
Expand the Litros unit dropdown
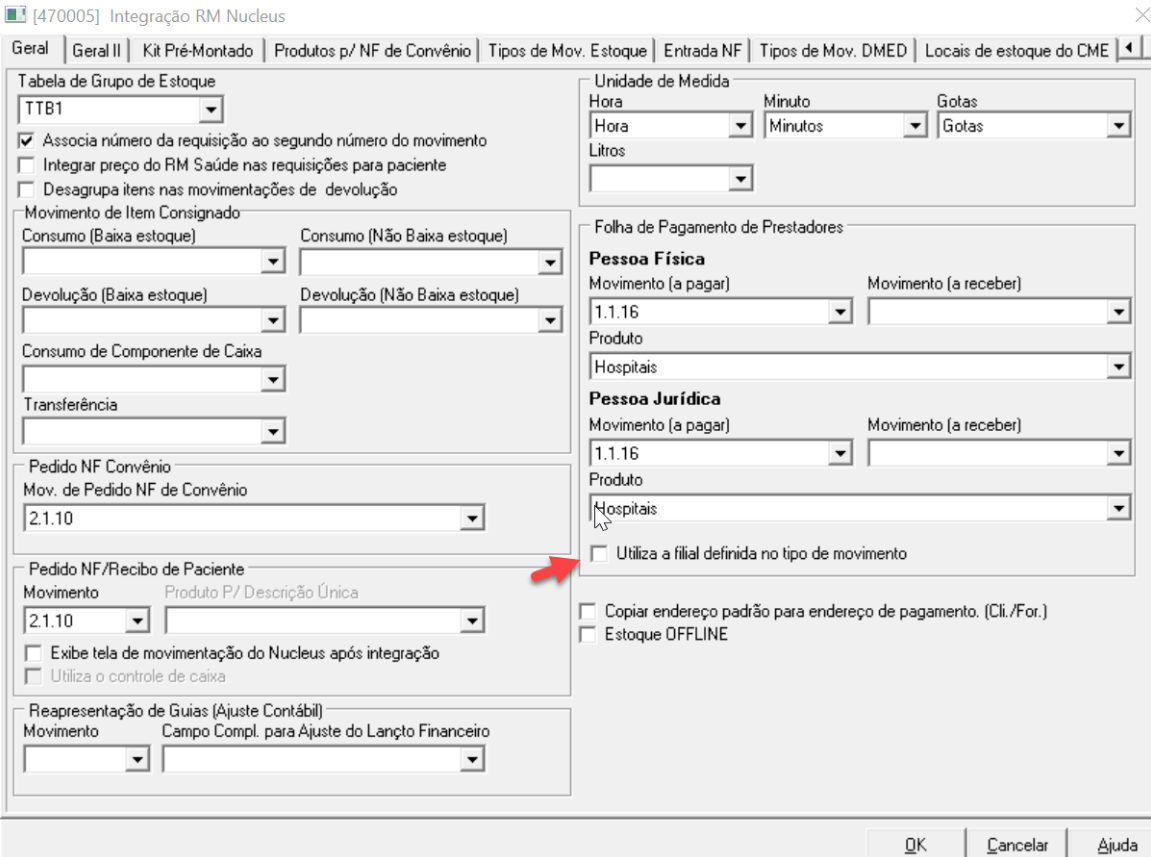[x=741, y=179]
